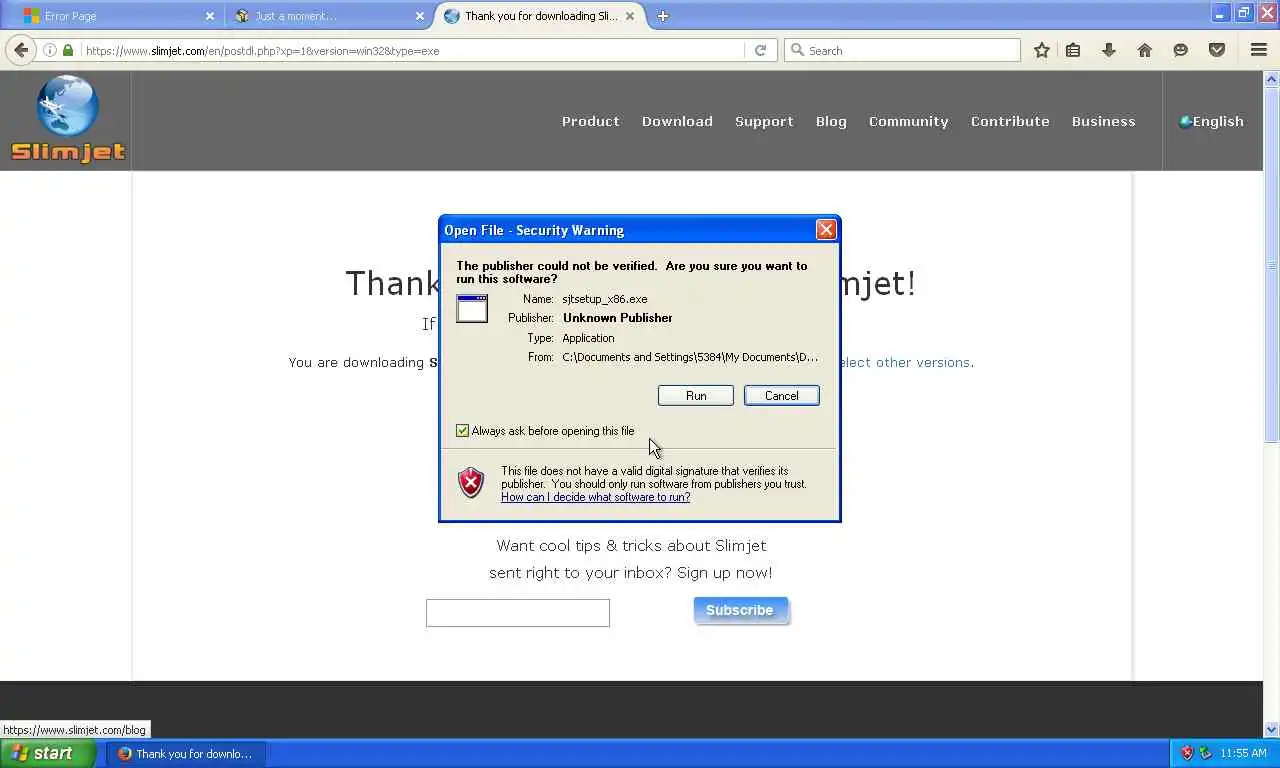Open the Business menu item

click(x=1103, y=121)
